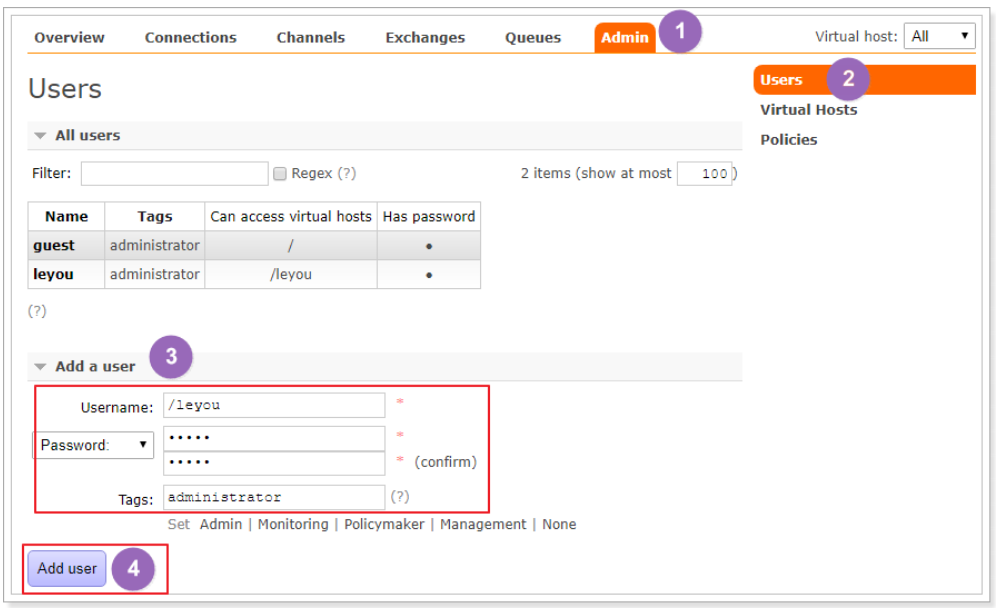Click the help icon beside Regex
This screenshot has height=609, width=1007.
[x=346, y=174]
